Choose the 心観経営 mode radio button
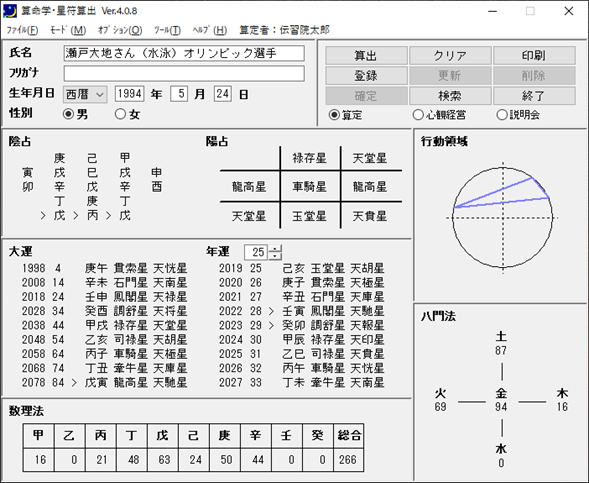This screenshot has height=483, width=589. pos(418,115)
